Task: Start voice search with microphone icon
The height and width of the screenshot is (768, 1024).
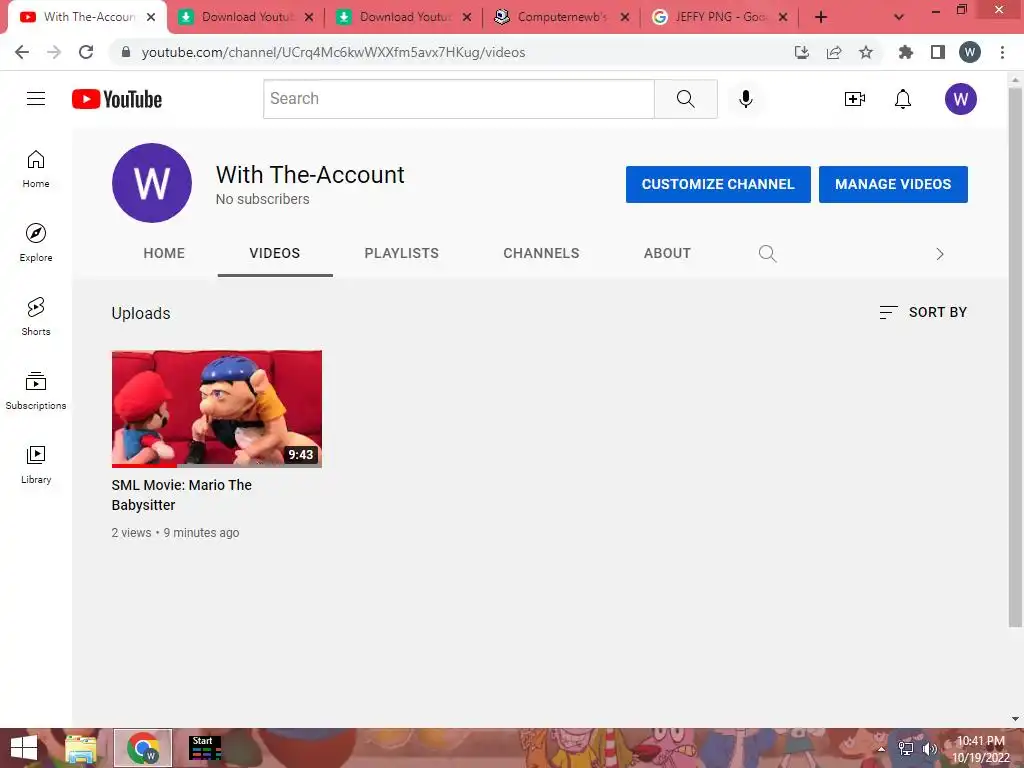Action: tap(745, 99)
